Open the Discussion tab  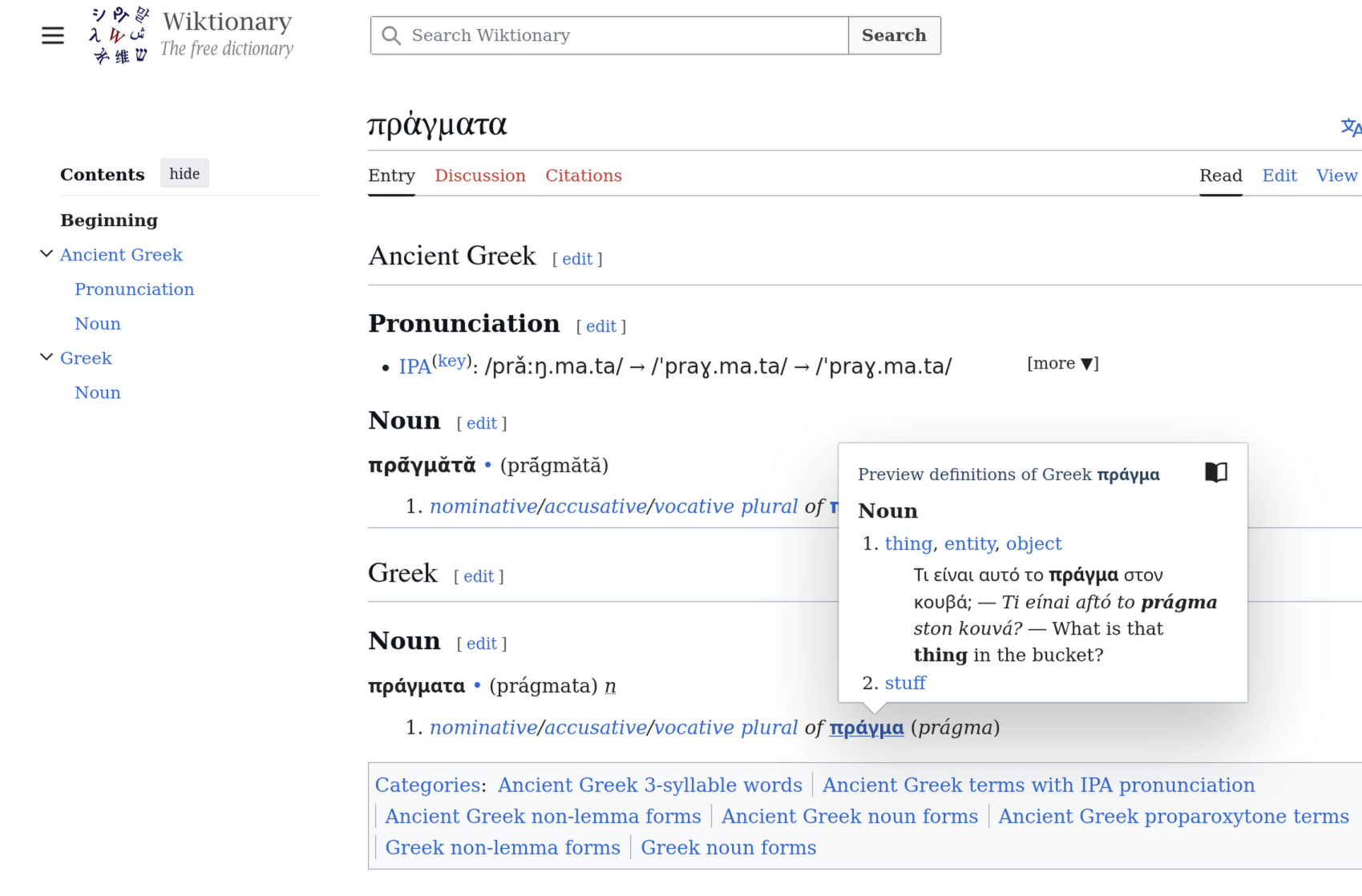click(480, 176)
